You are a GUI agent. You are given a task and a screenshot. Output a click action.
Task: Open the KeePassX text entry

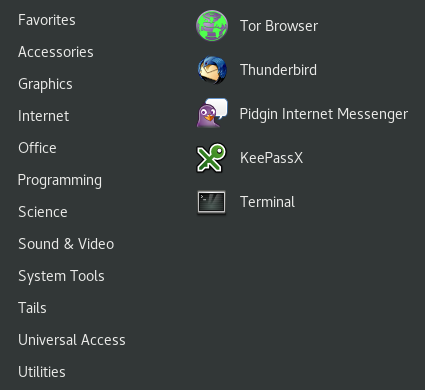point(271,158)
